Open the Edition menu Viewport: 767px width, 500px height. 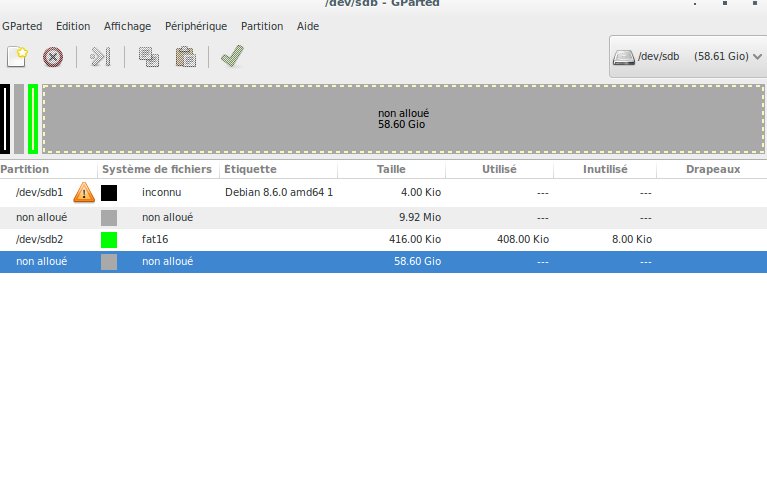click(73, 26)
